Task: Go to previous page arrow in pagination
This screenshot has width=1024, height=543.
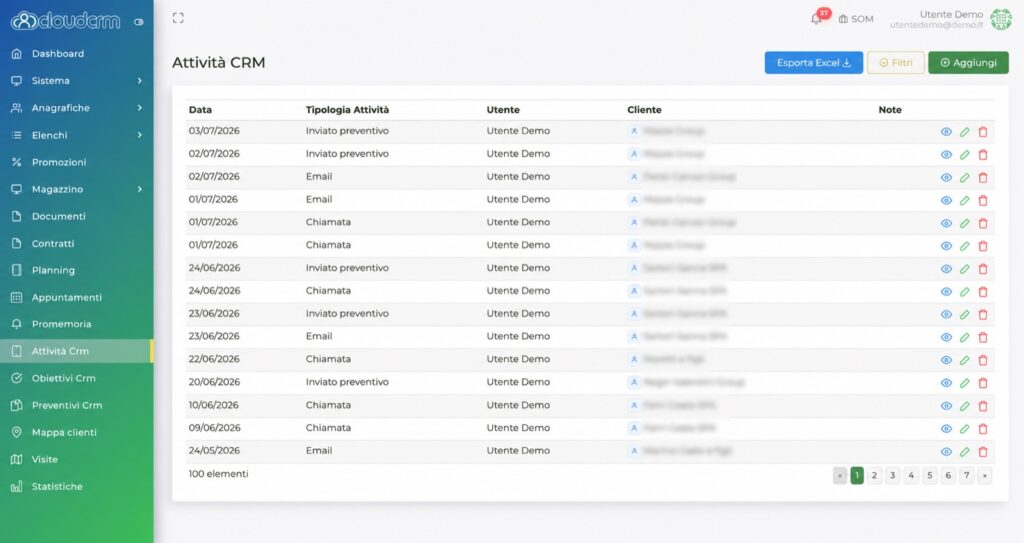Action: (x=840, y=476)
